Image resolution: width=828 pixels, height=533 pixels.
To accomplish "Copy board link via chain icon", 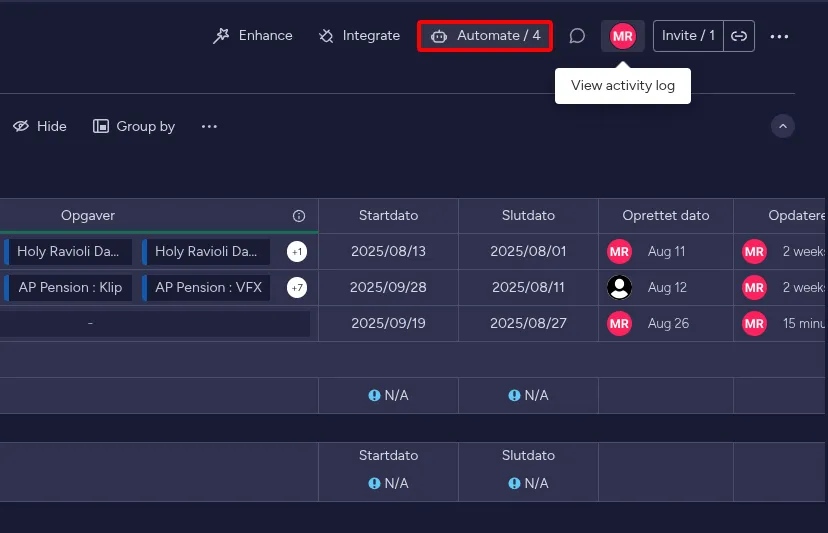I will click(x=739, y=36).
